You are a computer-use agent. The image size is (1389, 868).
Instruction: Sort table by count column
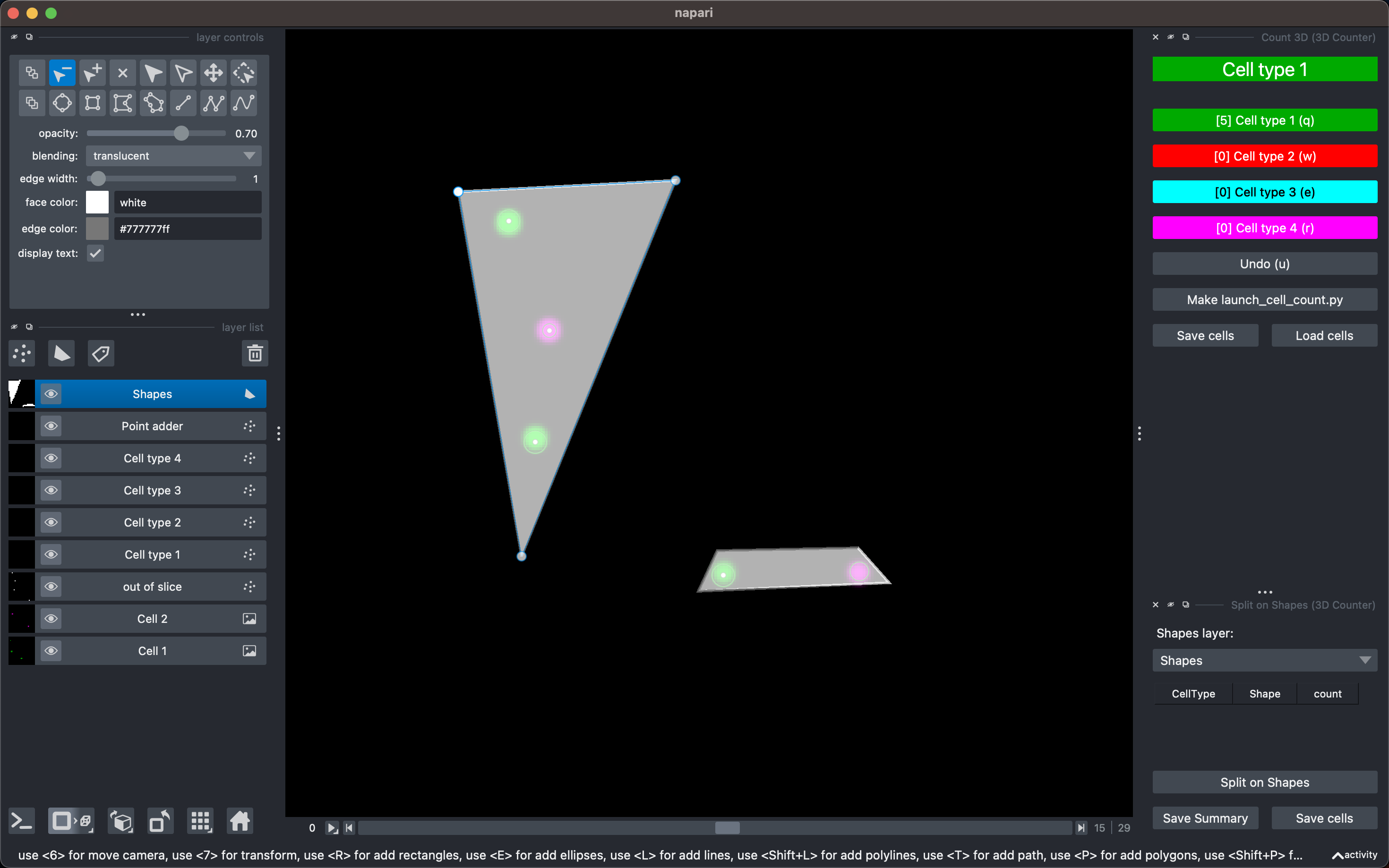[x=1327, y=693]
